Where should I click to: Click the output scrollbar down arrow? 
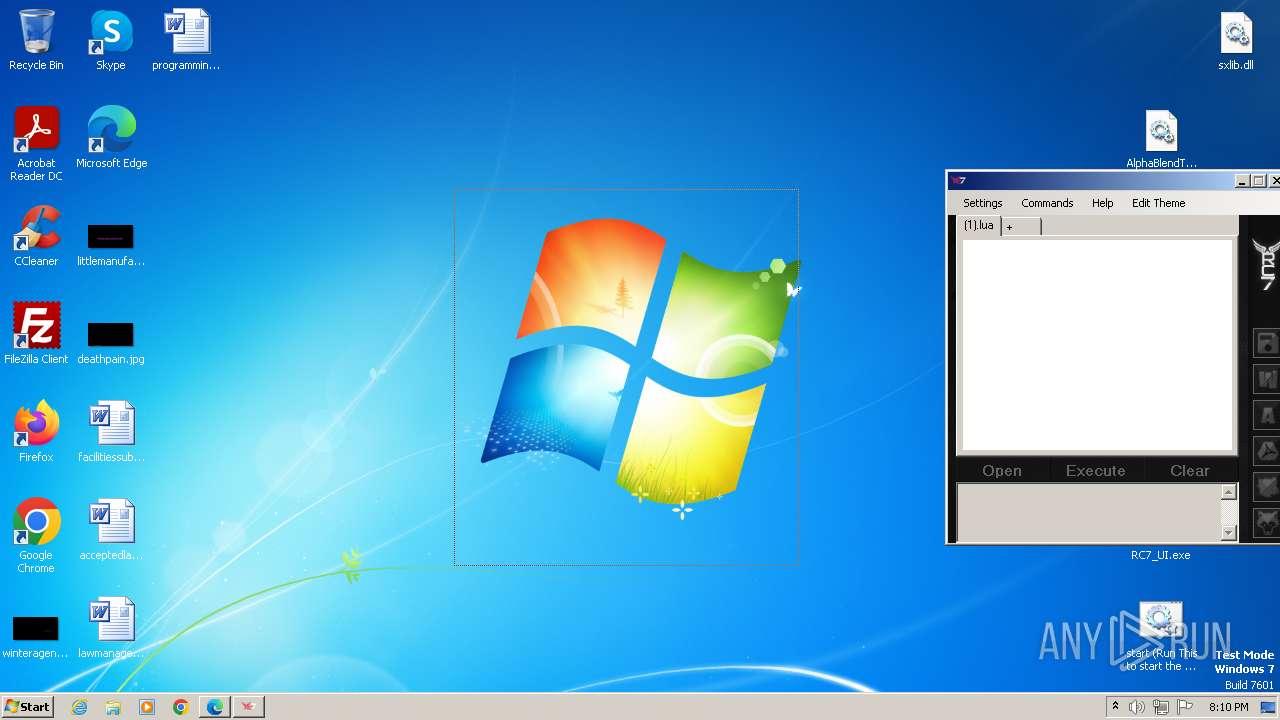click(x=1229, y=534)
